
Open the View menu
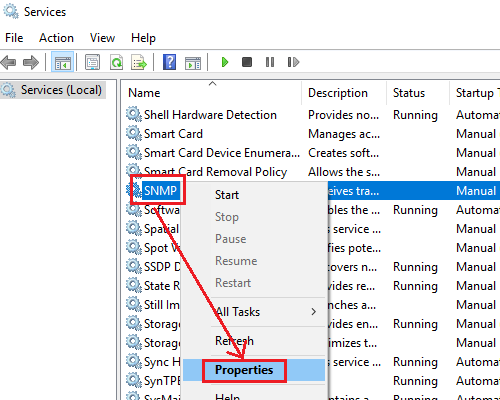pos(102,38)
